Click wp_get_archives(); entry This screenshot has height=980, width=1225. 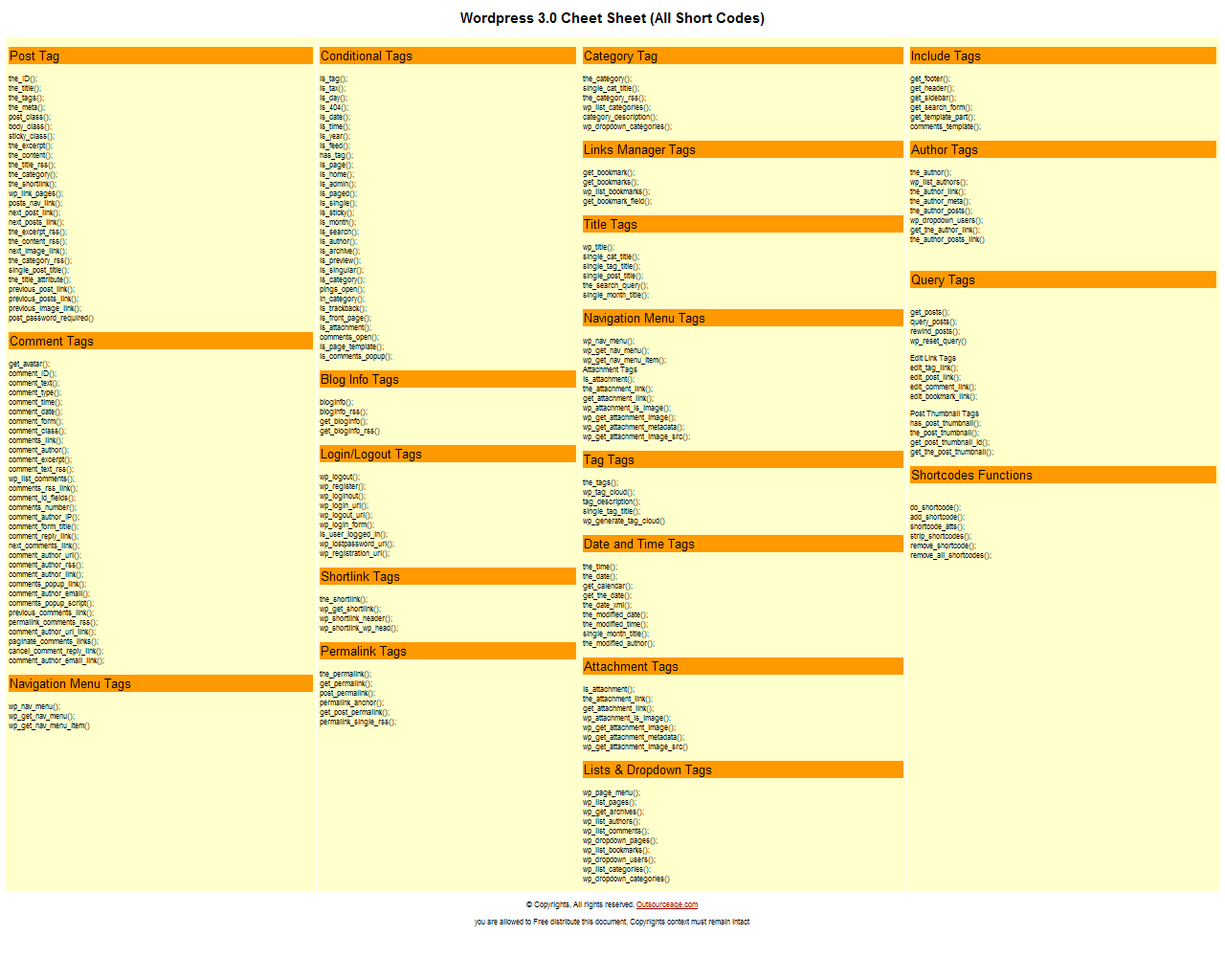pos(612,812)
